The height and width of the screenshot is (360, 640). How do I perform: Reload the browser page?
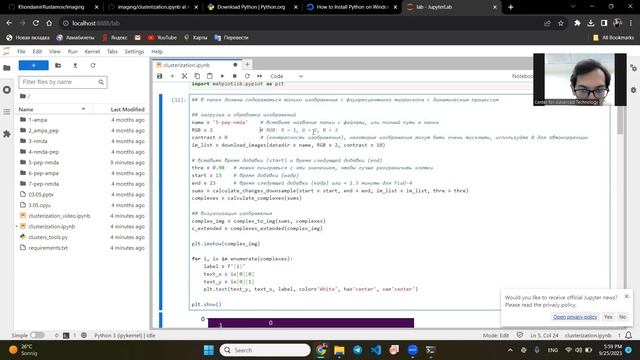pyautogui.click(x=36, y=23)
